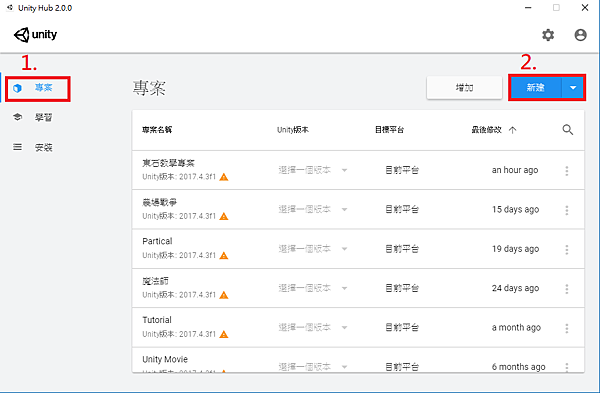This screenshot has height=393, width=600.
Task: Click warning triangle on 農場戰爭 project
Action: 224,216
